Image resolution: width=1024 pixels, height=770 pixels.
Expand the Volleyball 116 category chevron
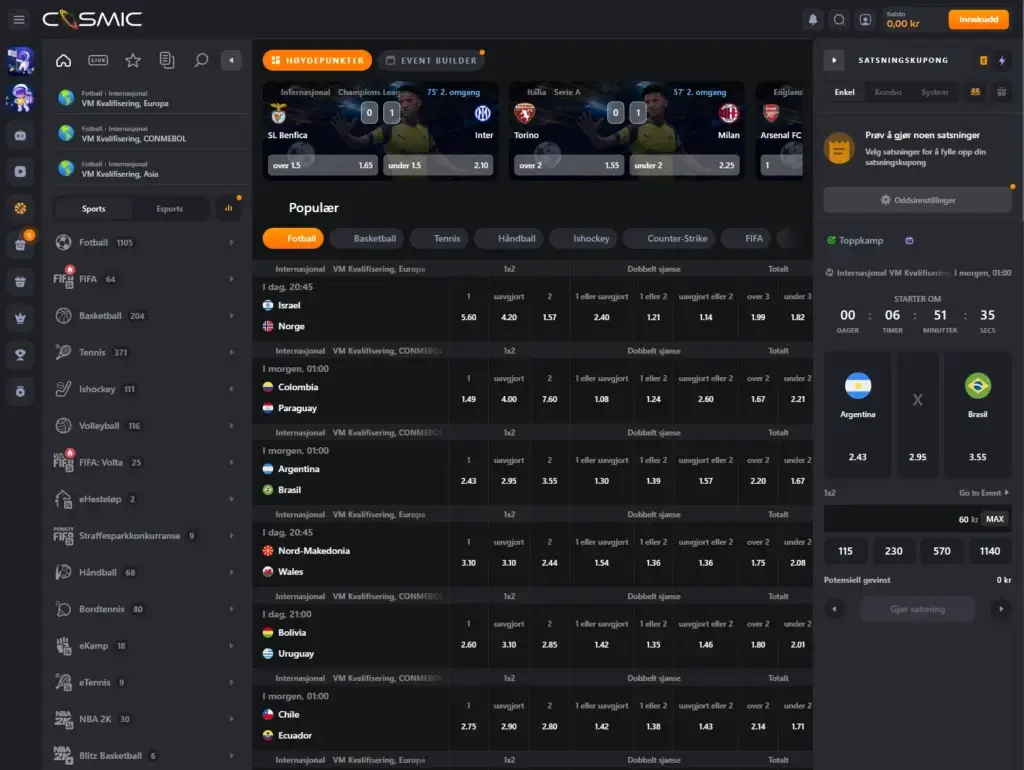coord(231,425)
